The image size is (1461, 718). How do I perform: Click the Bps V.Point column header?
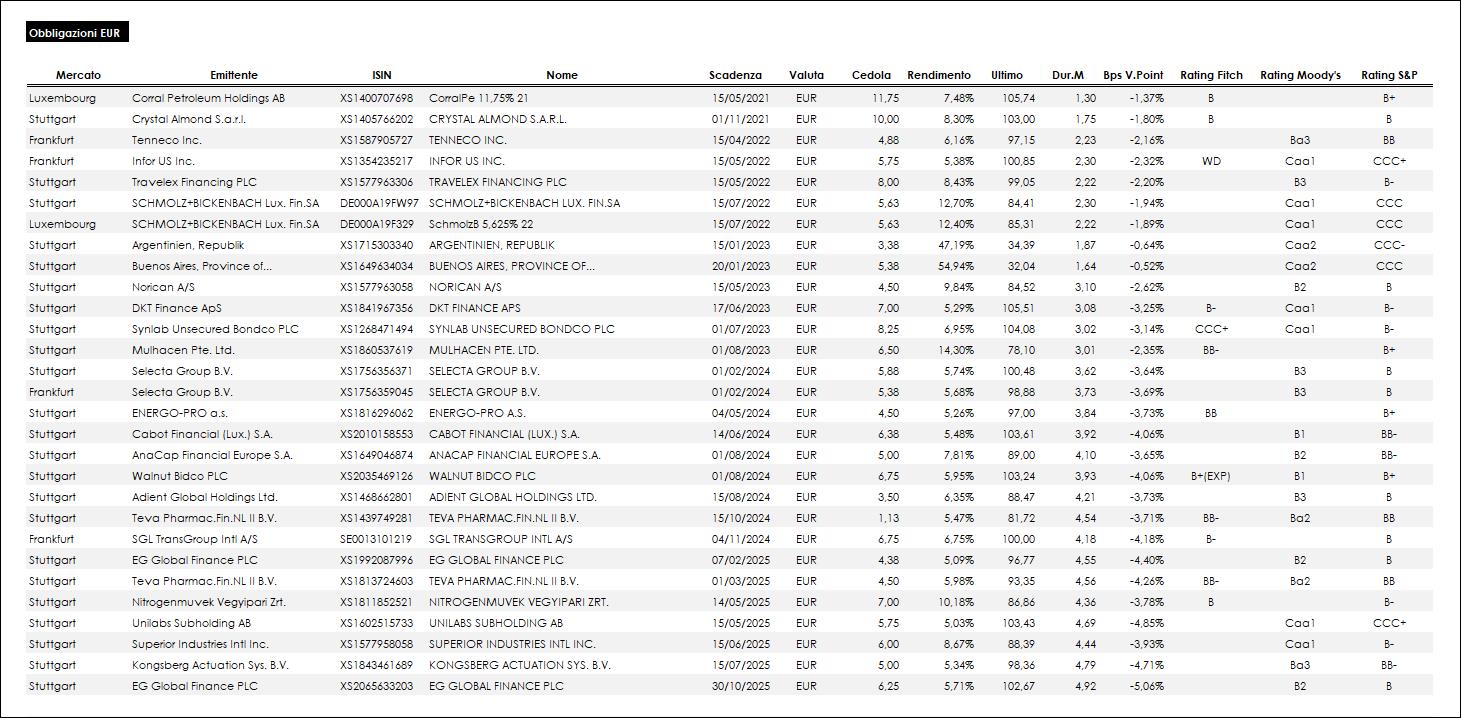click(1133, 75)
